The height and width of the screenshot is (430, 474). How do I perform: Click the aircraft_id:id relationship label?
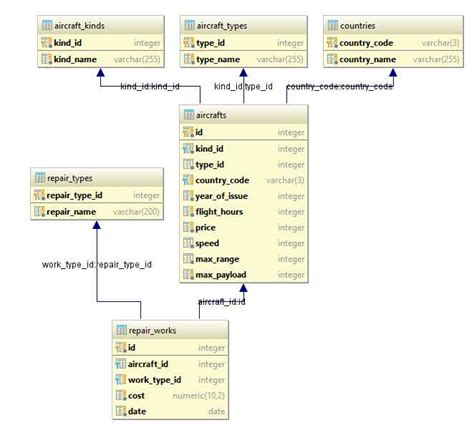coord(222,302)
